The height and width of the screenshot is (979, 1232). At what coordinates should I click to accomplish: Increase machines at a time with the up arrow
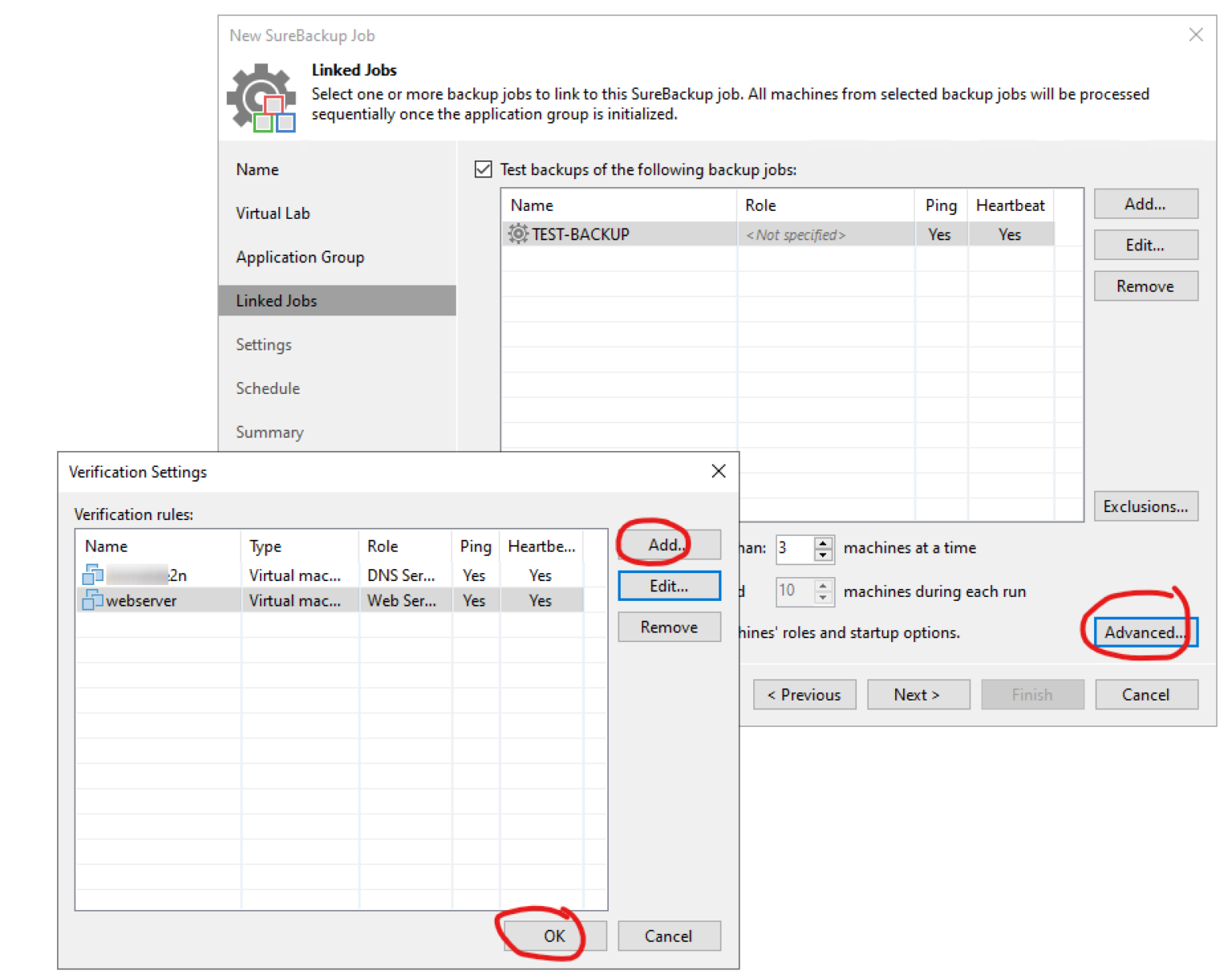click(x=824, y=543)
